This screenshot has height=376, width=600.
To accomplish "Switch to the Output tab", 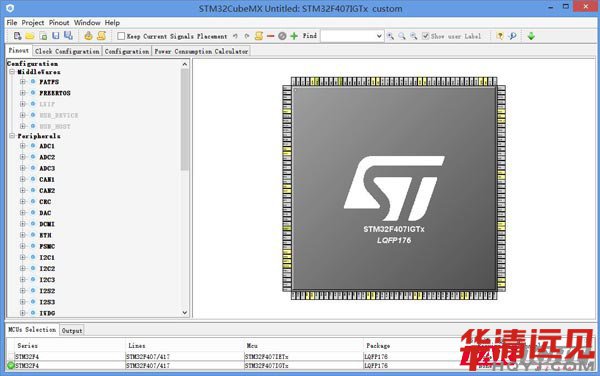I will pyautogui.click(x=72, y=330).
